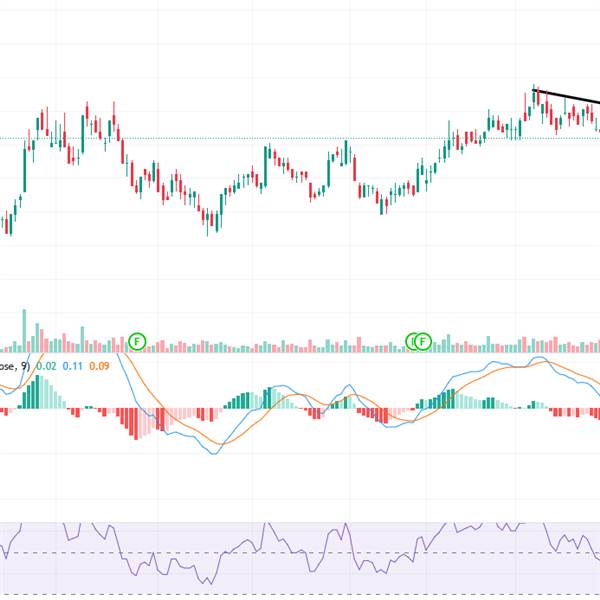Click the green marker partly hidden behind F
Viewport: 600px width, 600px height.
410,341
